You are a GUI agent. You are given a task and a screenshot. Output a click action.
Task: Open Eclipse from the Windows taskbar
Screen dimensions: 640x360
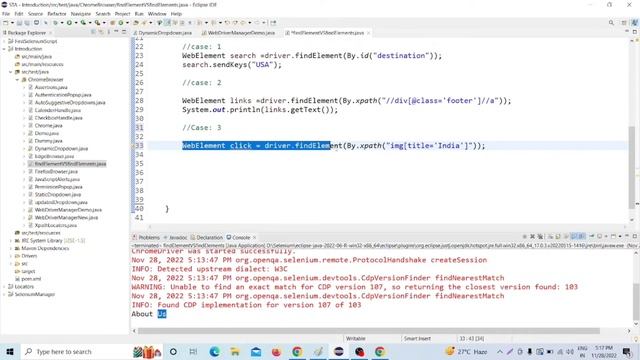click(x=338, y=351)
